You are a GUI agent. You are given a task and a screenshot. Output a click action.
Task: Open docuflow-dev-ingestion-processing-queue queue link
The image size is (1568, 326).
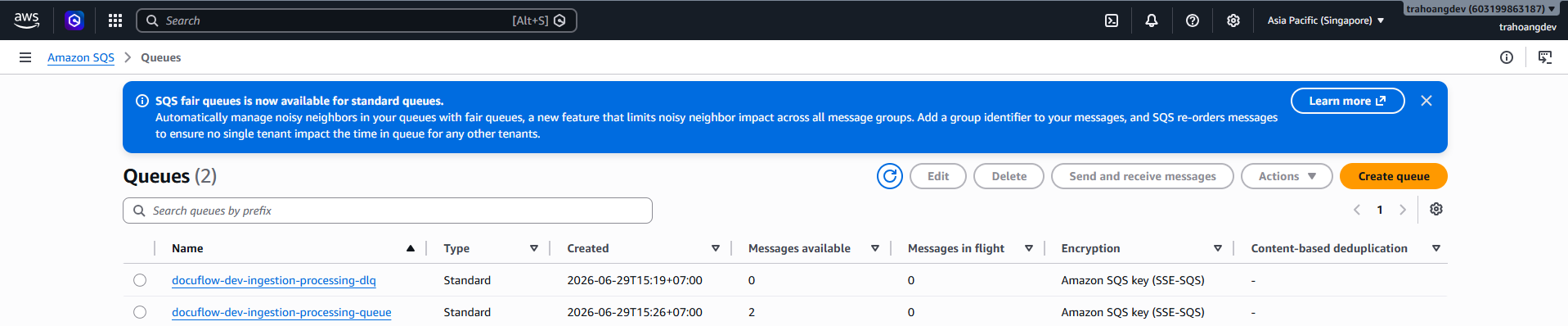(x=281, y=312)
